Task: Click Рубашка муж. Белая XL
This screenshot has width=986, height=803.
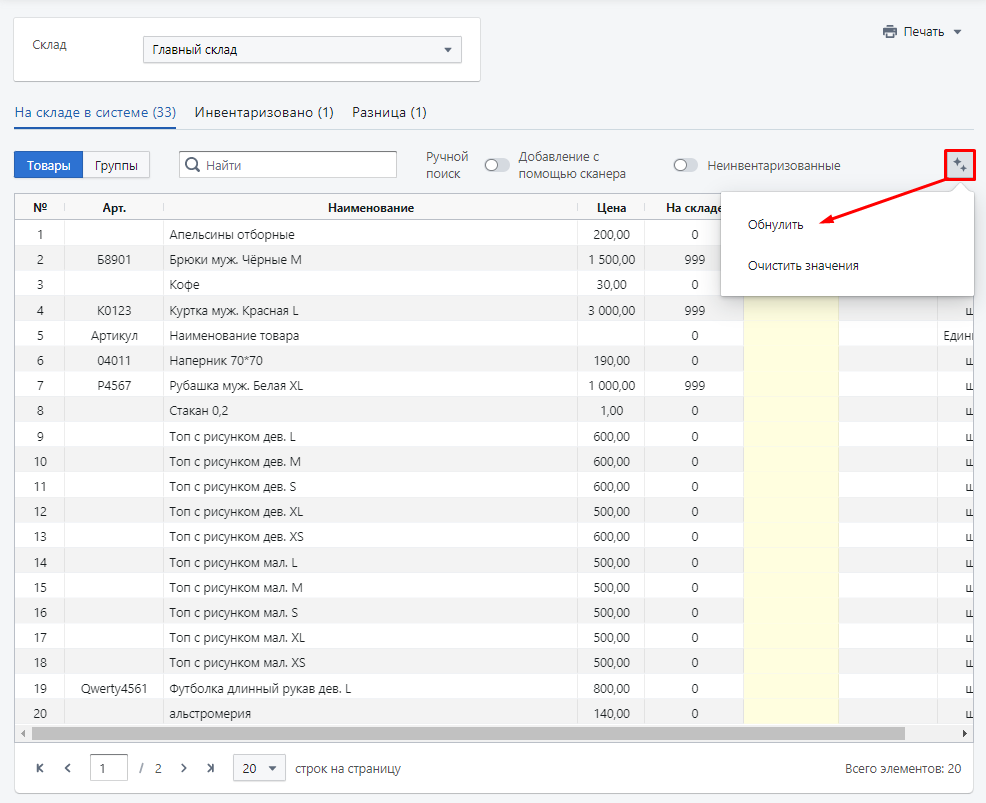Action: point(236,385)
